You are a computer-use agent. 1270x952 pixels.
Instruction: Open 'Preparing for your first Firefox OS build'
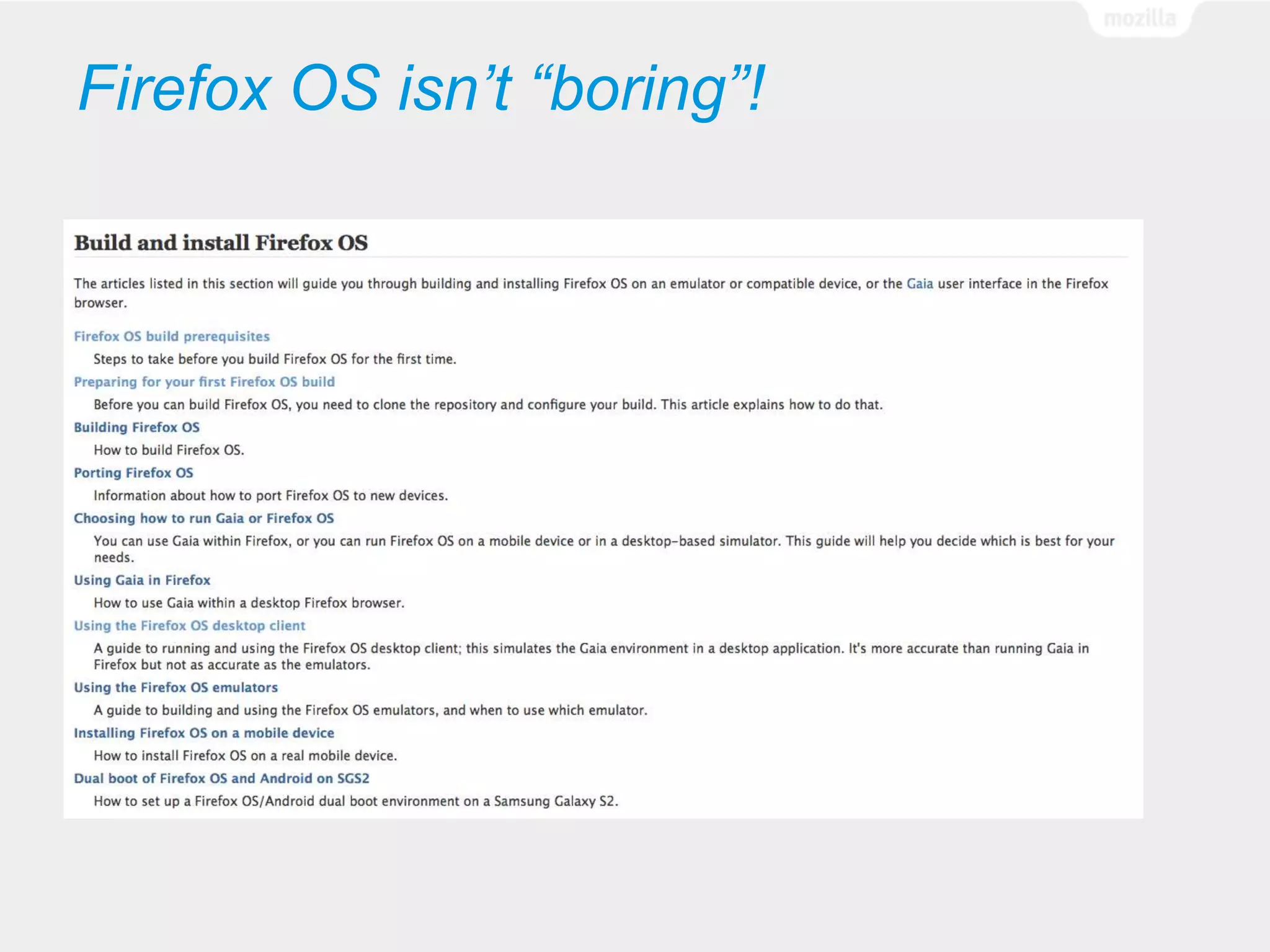[204, 382]
